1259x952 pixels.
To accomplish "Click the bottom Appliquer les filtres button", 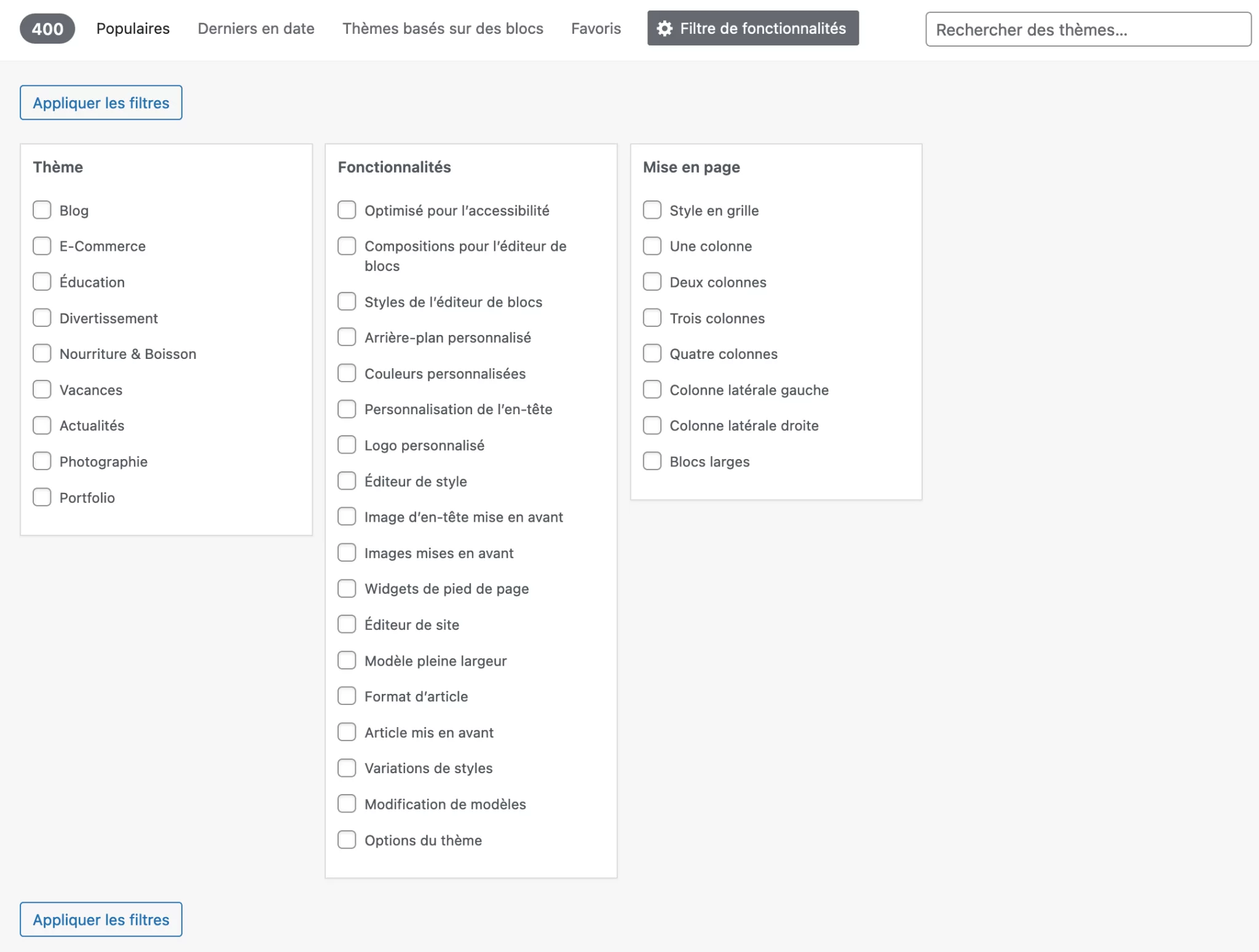I will tap(101, 919).
